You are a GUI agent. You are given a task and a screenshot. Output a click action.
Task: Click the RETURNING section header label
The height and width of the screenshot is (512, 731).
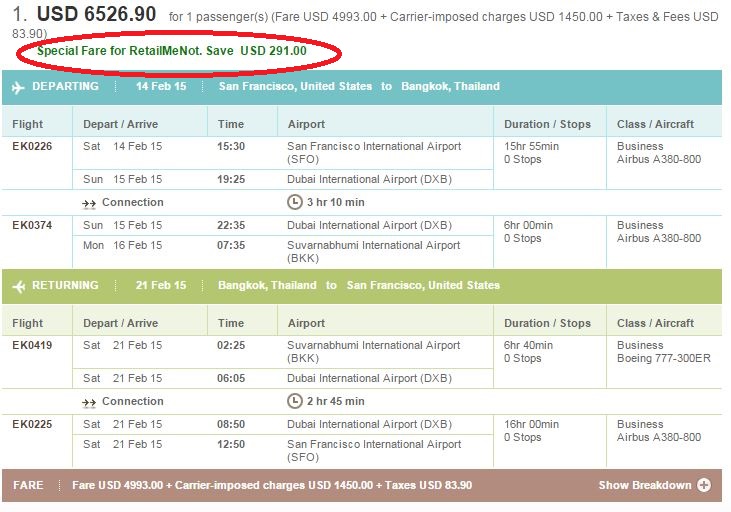pyautogui.click(x=66, y=285)
